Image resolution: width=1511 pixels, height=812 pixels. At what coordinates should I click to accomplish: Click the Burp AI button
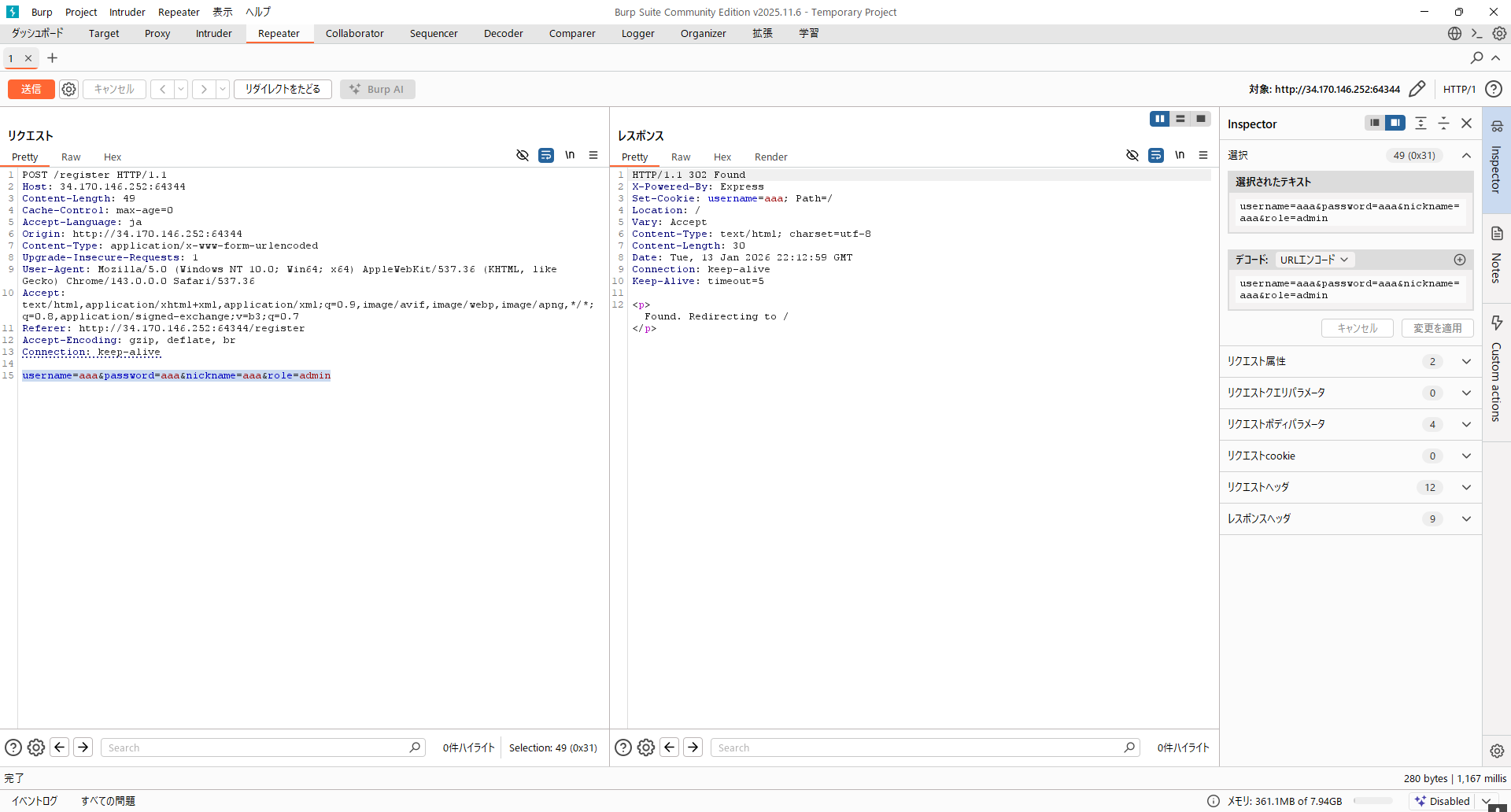(x=378, y=90)
